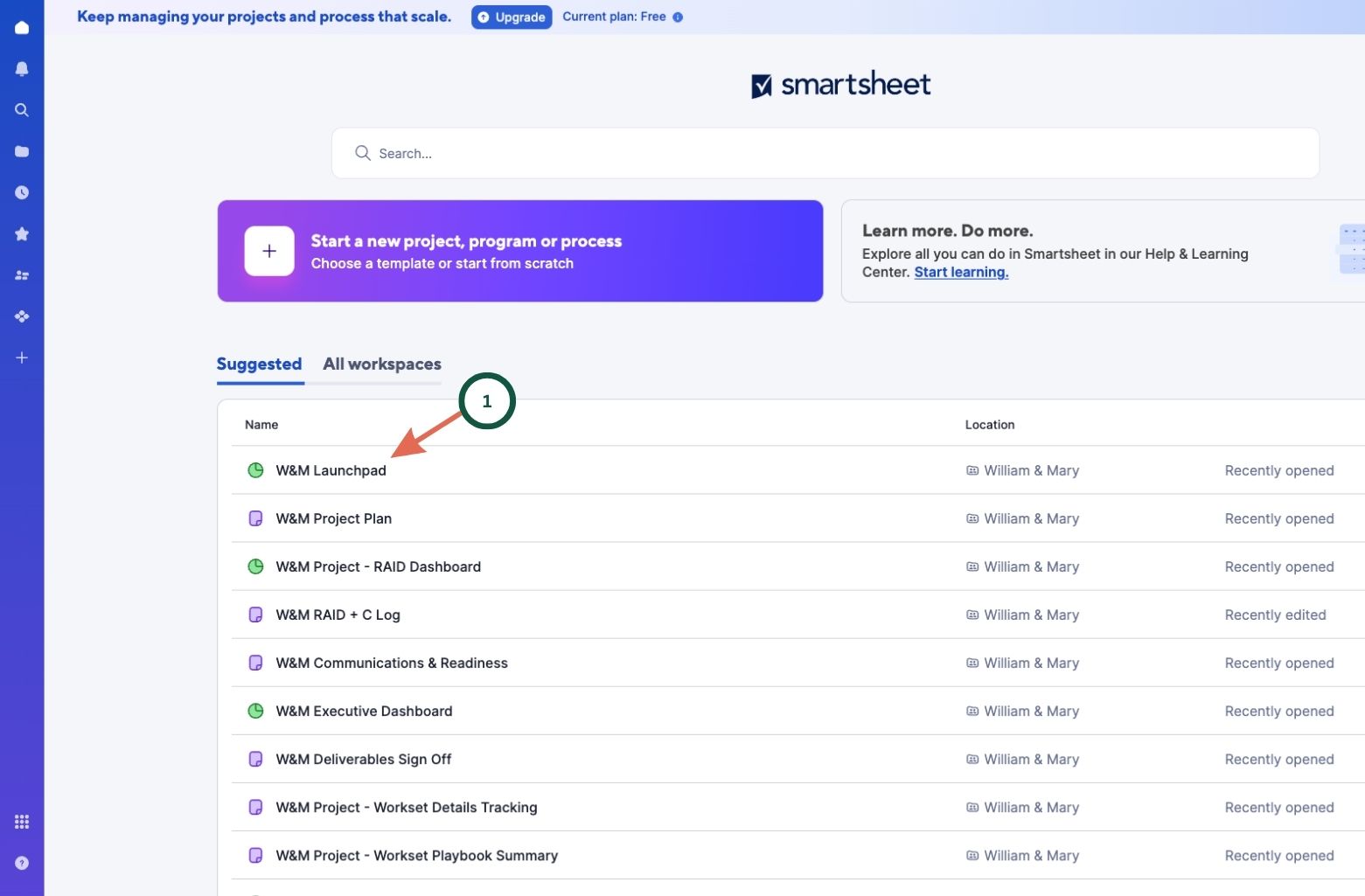Open the Start learning link
Image resolution: width=1365 pixels, height=896 pixels.
[961, 272]
